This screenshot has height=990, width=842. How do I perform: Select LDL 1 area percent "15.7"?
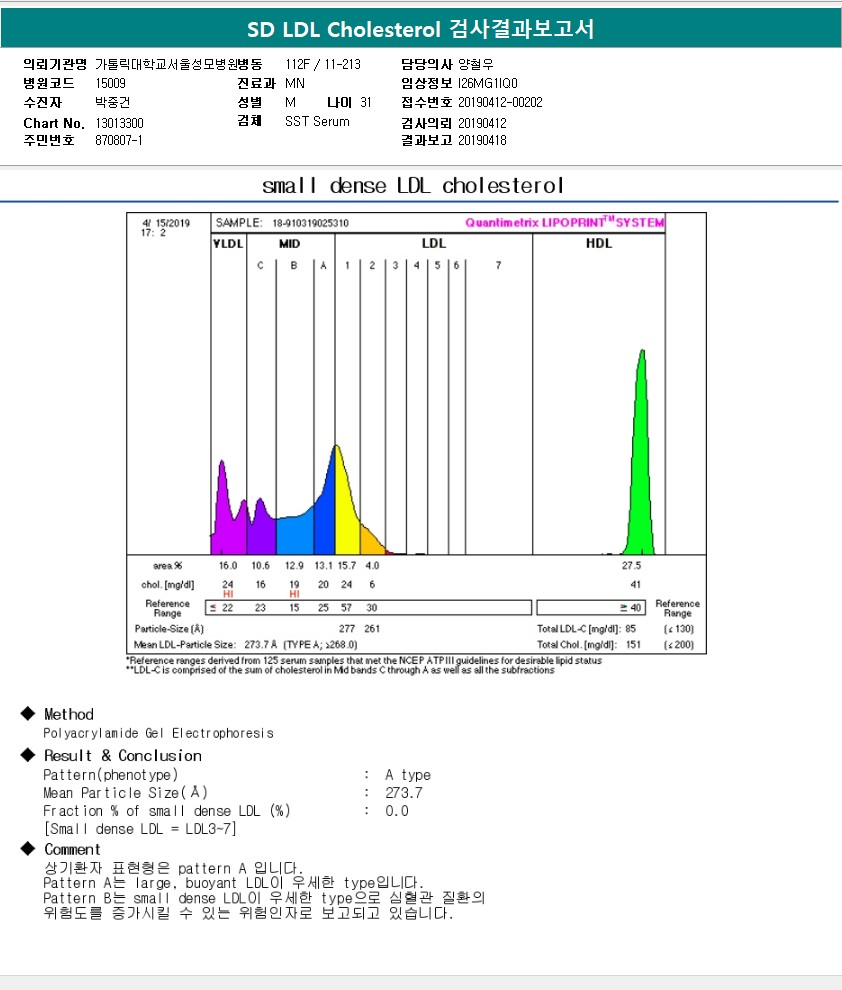347,566
